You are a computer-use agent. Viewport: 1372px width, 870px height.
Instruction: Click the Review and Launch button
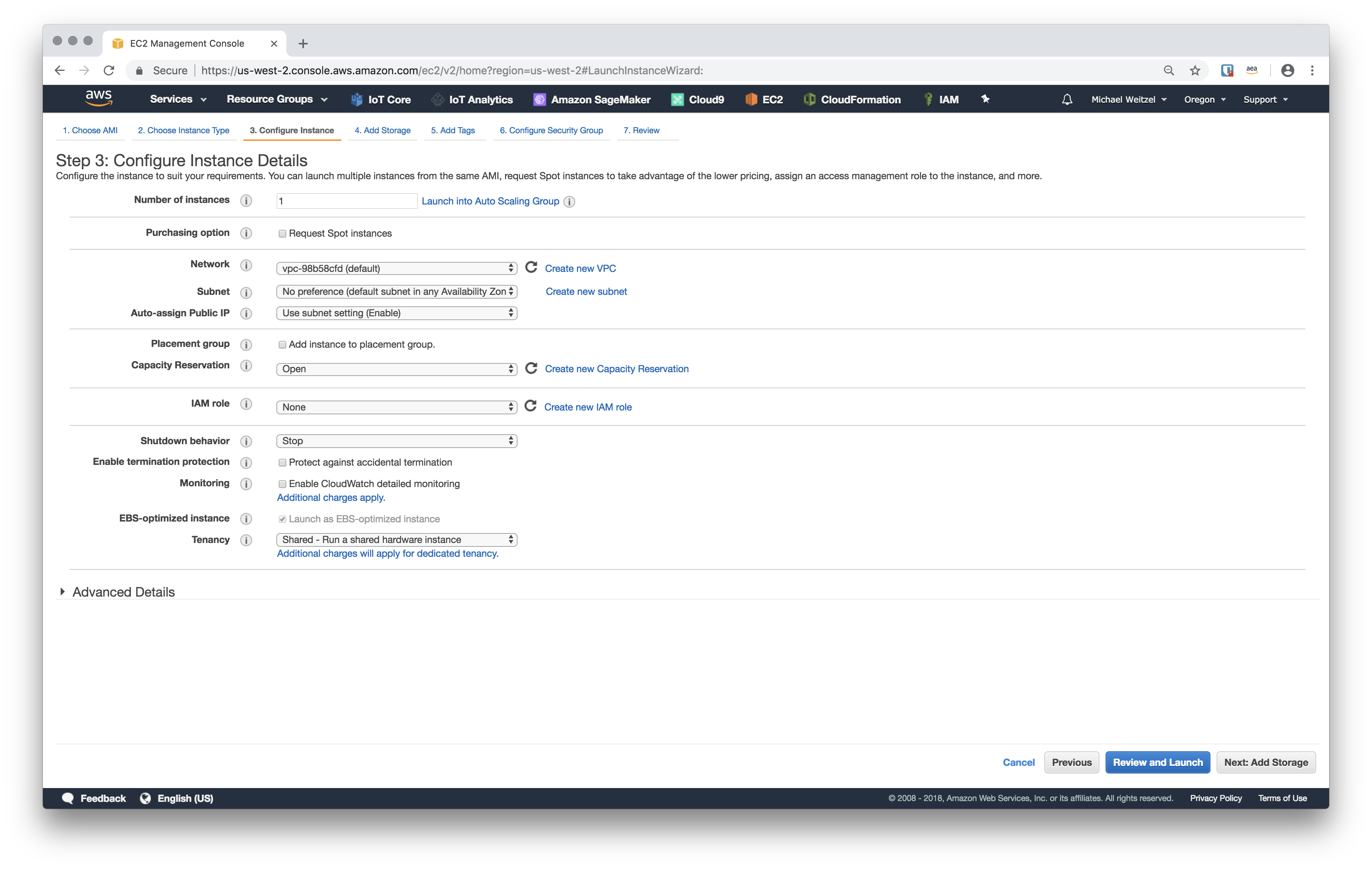click(1157, 762)
